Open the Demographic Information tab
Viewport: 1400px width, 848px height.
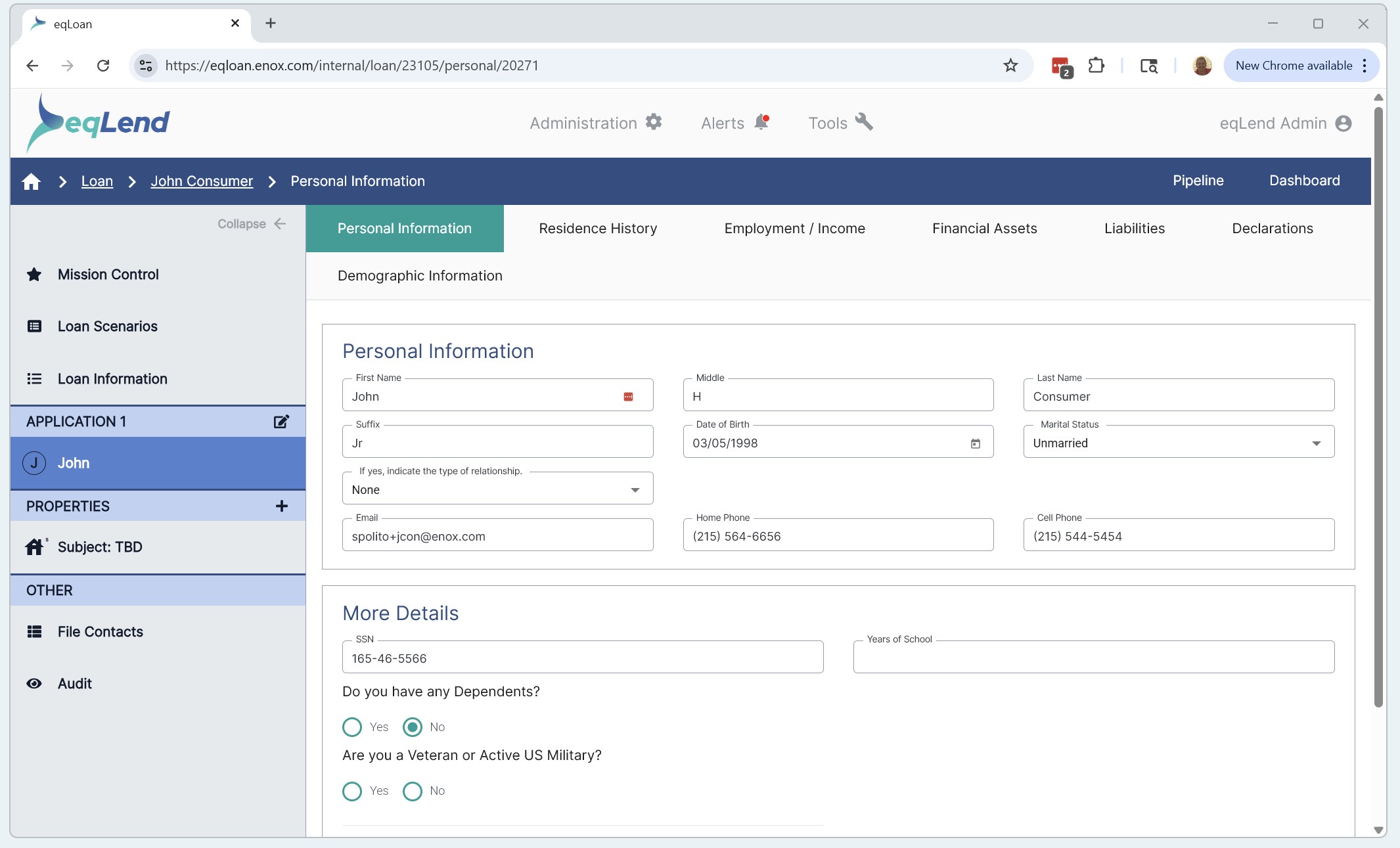tap(420, 276)
